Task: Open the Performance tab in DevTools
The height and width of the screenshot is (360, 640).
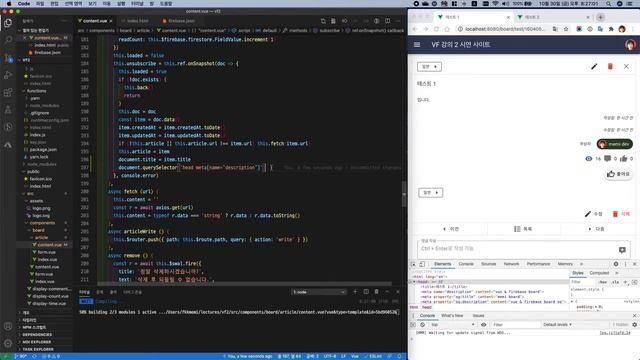Action: [538, 264]
